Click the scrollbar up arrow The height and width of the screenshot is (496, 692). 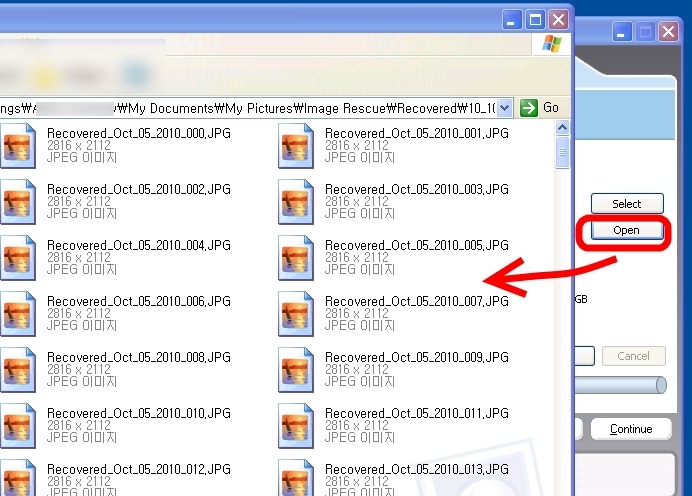pos(563,130)
